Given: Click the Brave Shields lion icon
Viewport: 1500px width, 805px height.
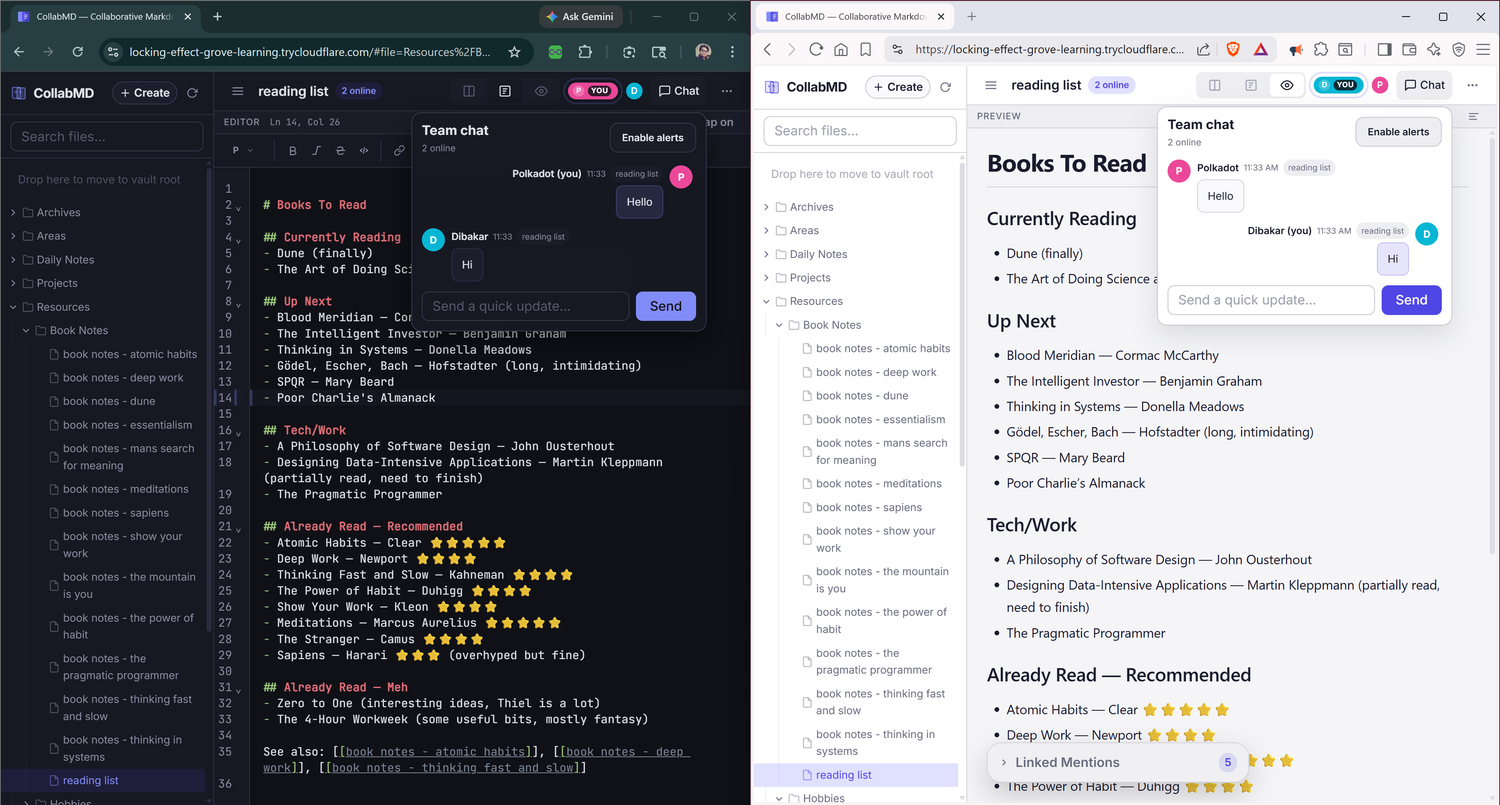Looking at the screenshot, I should 1233,49.
